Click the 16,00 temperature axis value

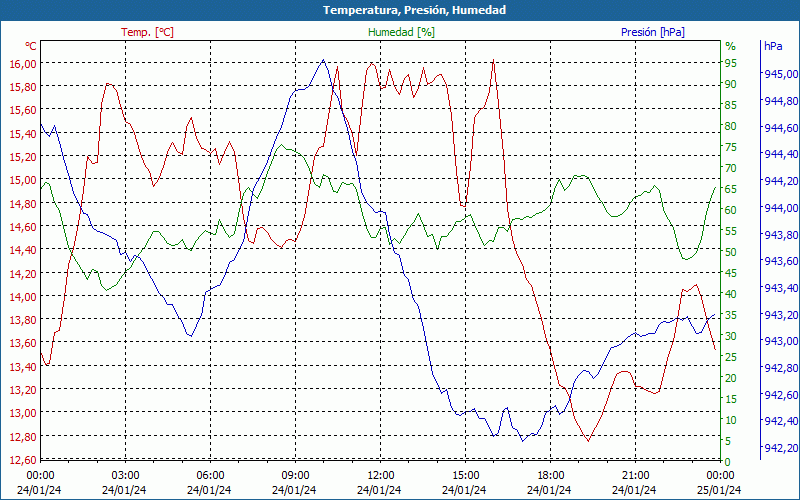click(x=23, y=63)
